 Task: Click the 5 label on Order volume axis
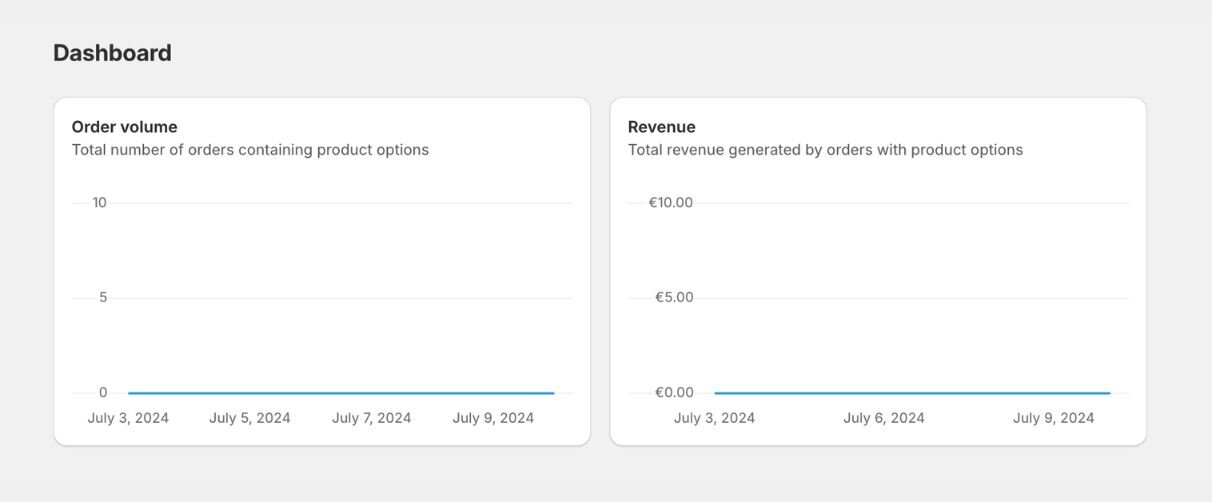point(102,298)
